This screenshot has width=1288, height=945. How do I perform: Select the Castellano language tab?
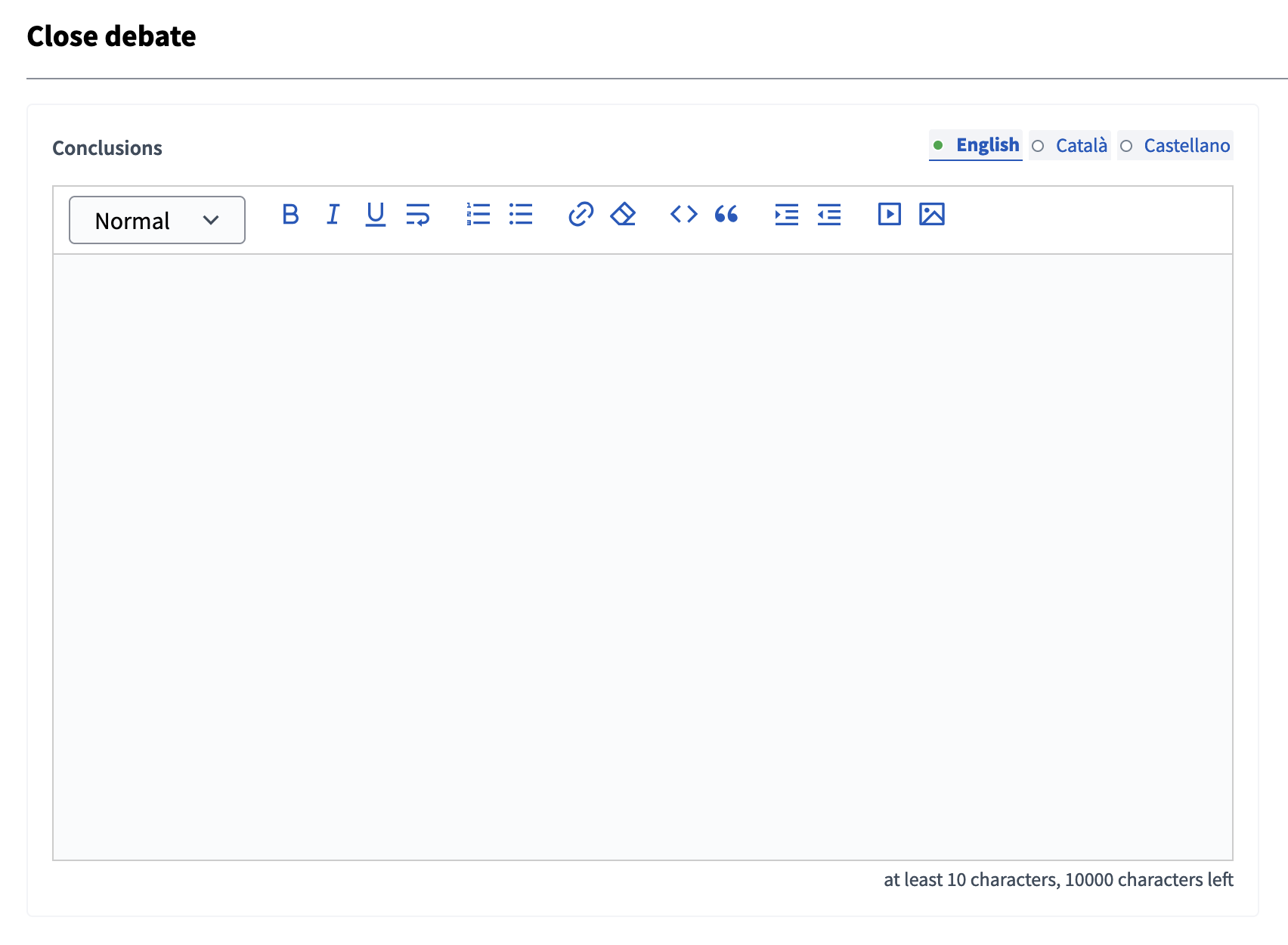click(x=1175, y=145)
